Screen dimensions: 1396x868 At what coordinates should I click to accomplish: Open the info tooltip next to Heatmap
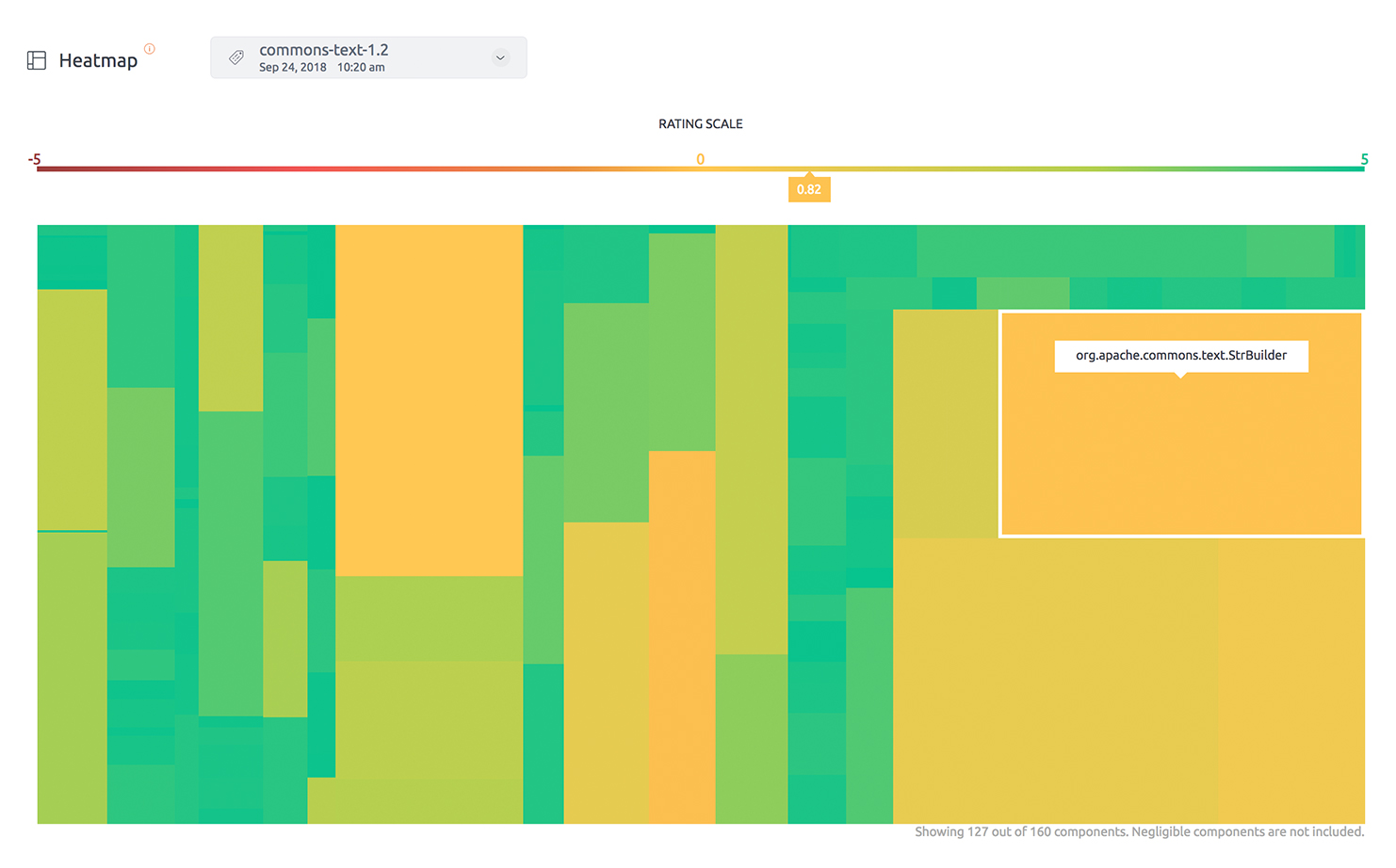click(151, 49)
